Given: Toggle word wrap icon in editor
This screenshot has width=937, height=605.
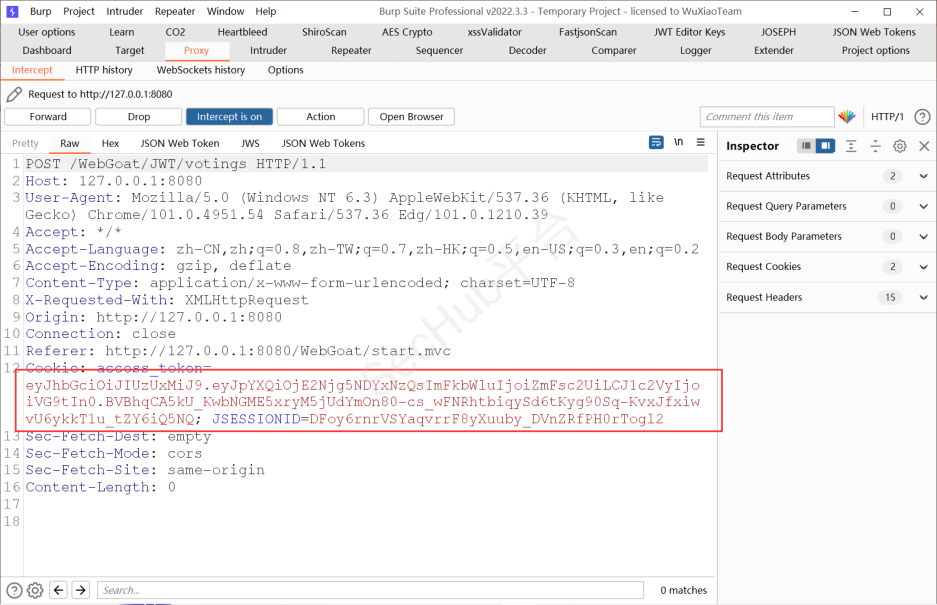Looking at the screenshot, I should 656,143.
